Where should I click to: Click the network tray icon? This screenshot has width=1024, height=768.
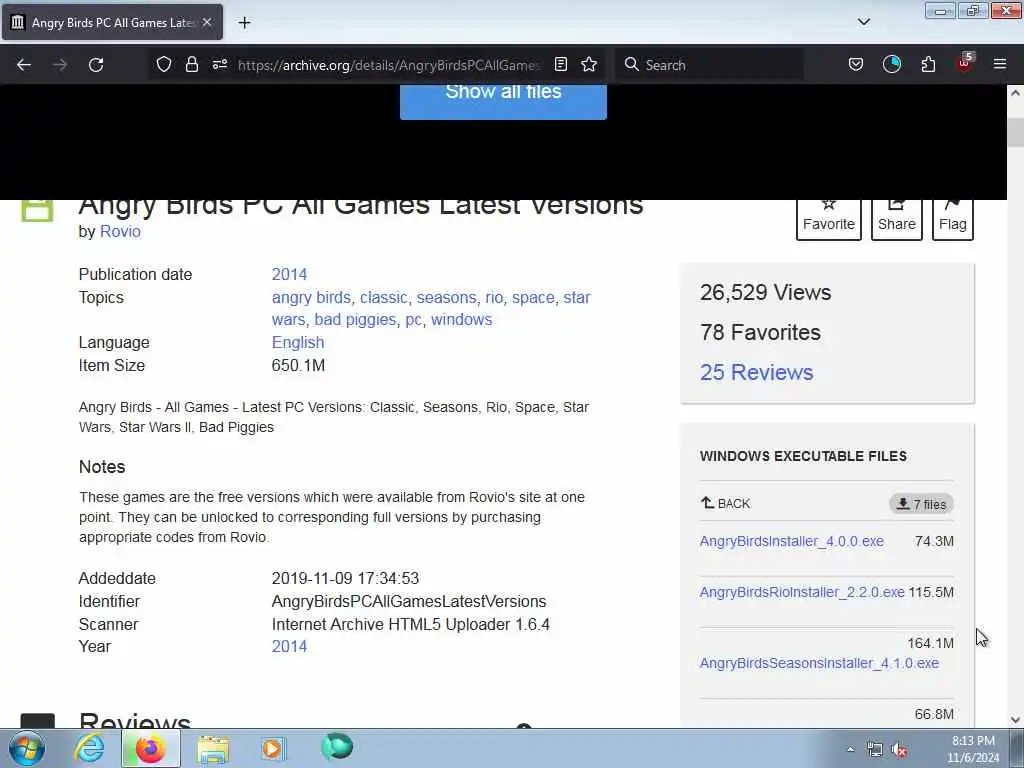tap(874, 750)
